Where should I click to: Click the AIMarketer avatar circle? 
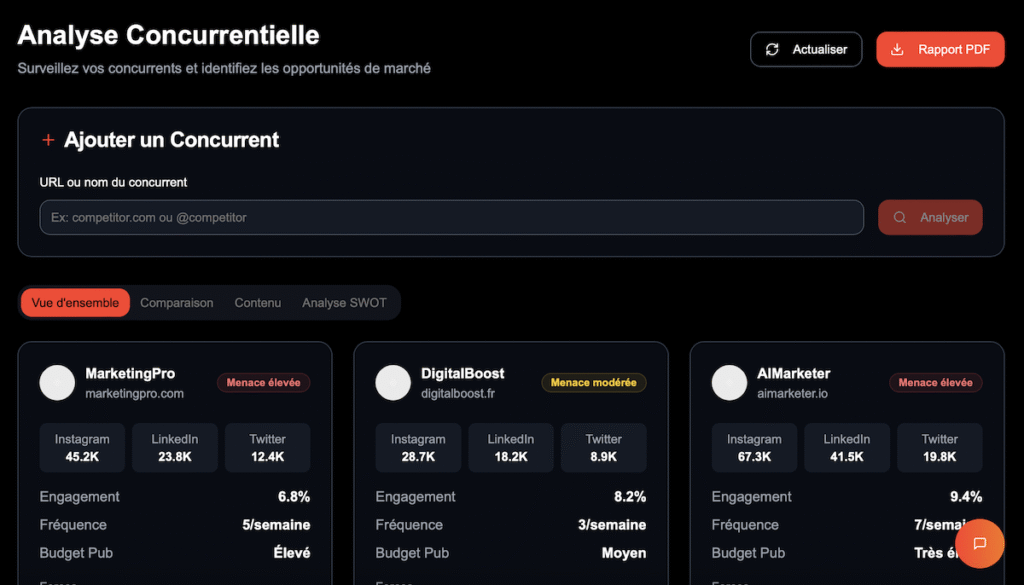coord(729,382)
